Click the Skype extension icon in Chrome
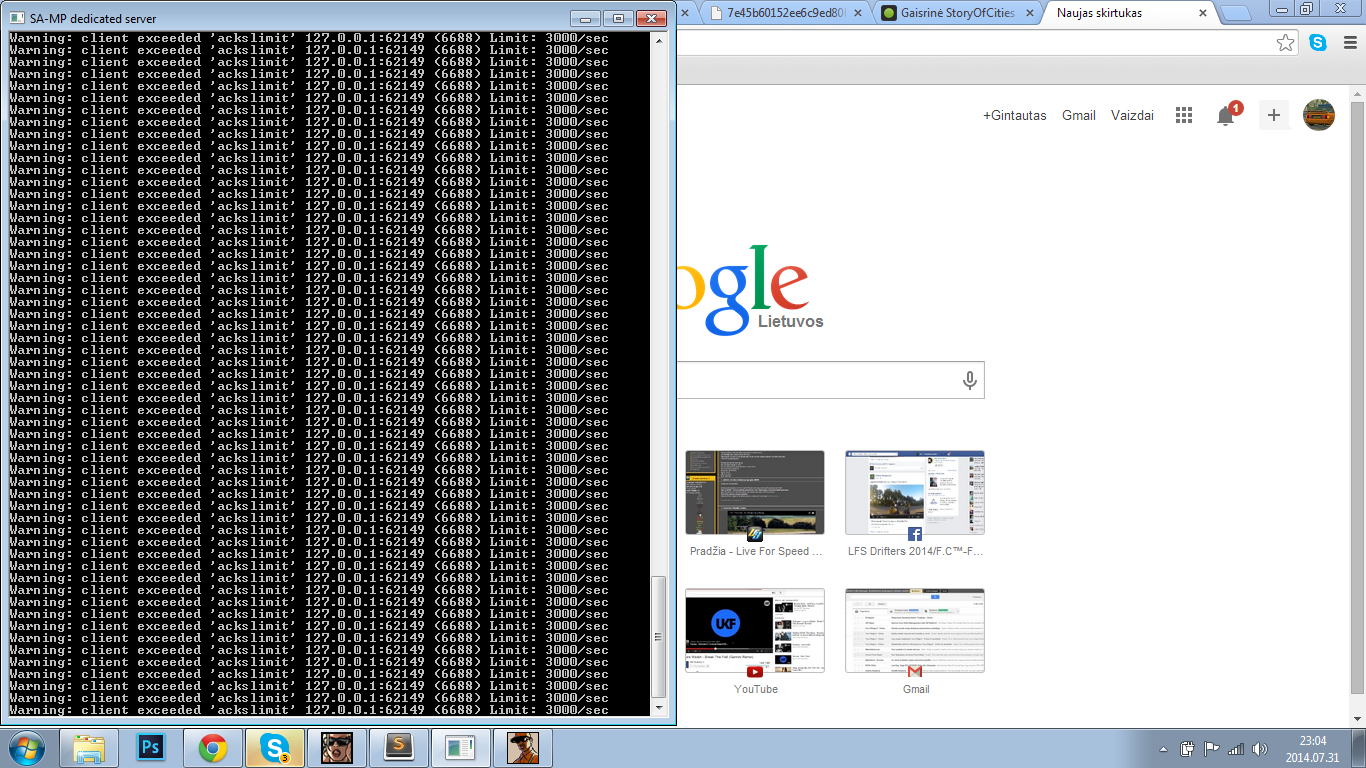Viewport: 1366px width, 768px height. click(x=1318, y=43)
